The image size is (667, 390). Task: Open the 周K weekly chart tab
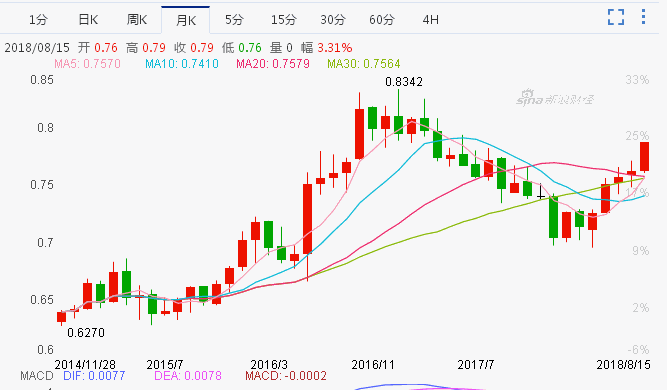click(137, 20)
